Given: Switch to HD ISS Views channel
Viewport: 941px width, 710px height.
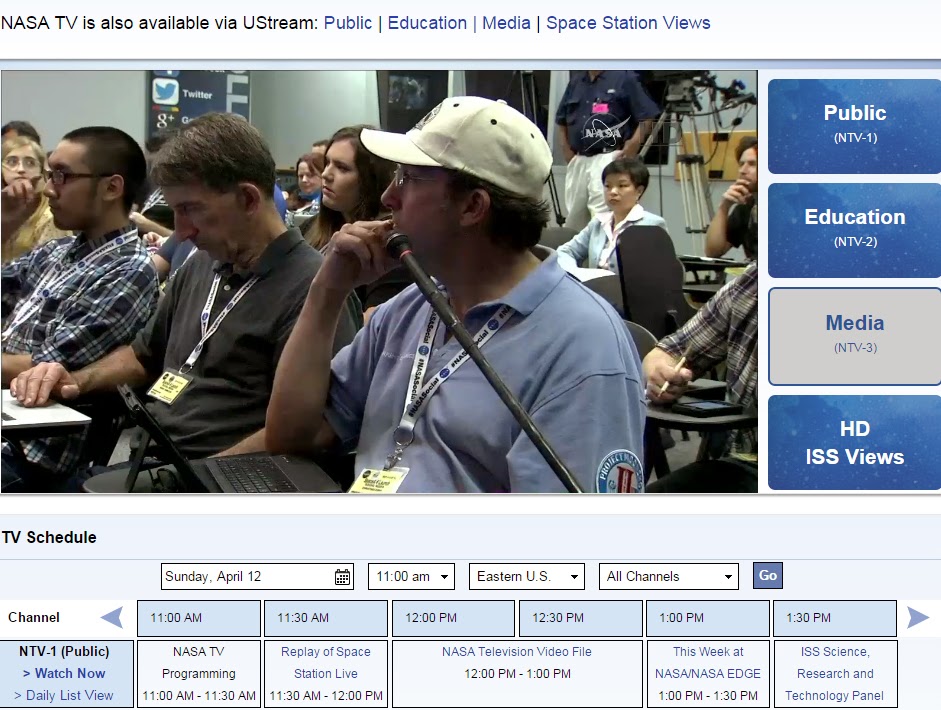Looking at the screenshot, I should point(854,442).
